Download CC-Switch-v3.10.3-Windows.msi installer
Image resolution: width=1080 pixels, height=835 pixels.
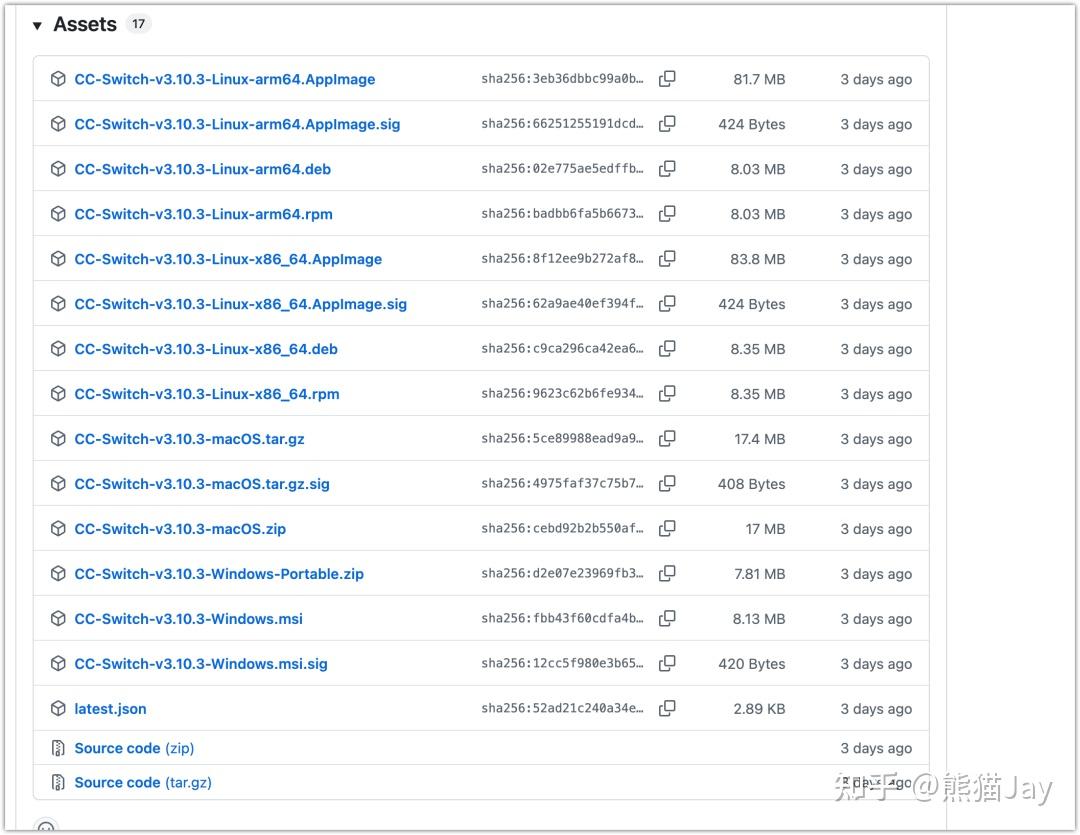pyautogui.click(x=188, y=619)
